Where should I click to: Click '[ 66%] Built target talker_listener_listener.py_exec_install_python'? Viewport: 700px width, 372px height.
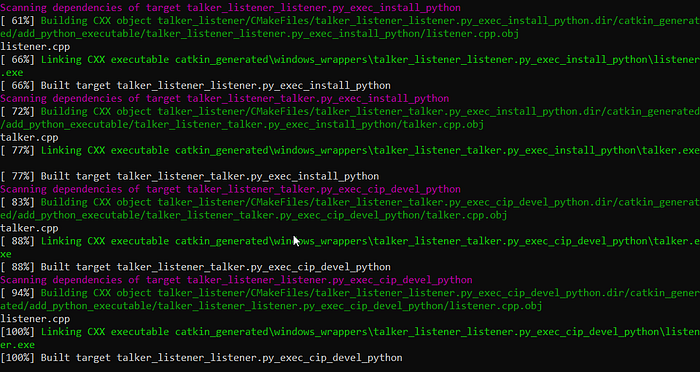point(196,85)
